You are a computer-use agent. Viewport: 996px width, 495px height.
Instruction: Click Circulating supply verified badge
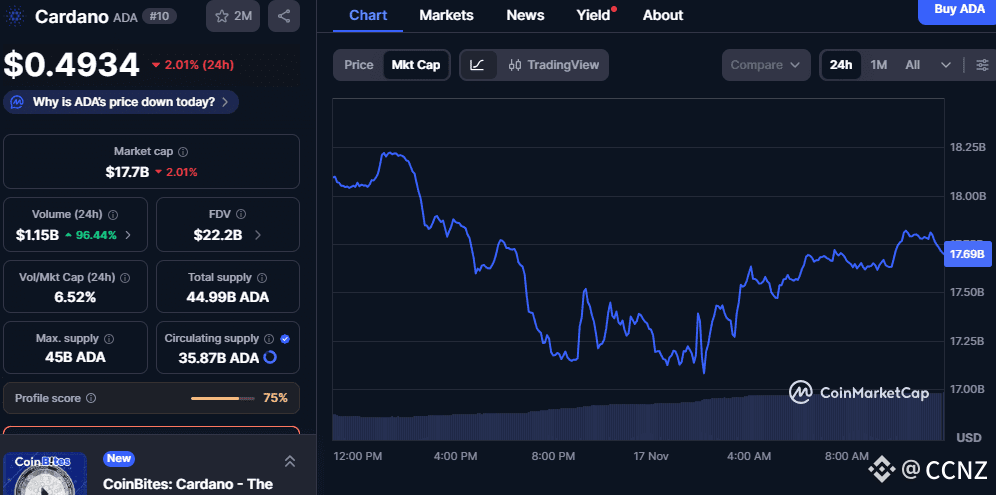coord(285,339)
